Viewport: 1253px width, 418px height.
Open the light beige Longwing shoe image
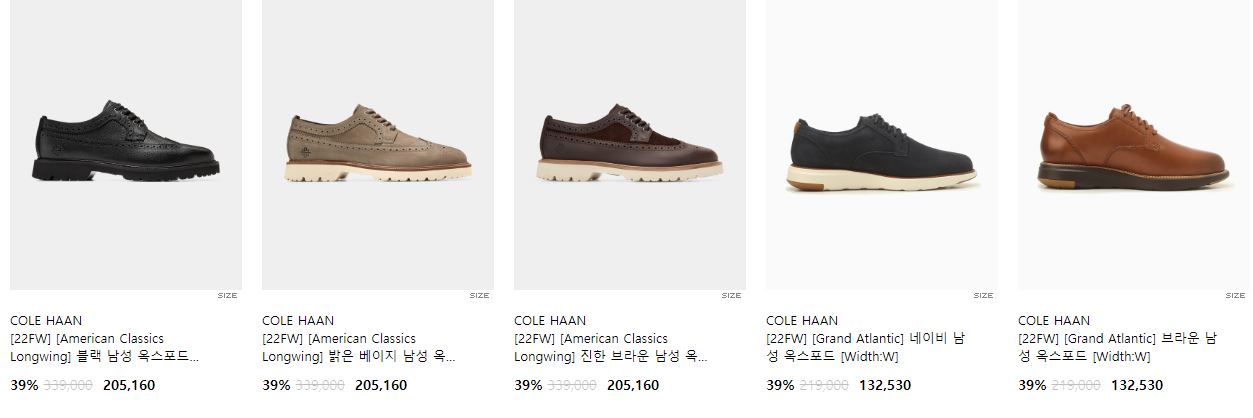(378, 145)
